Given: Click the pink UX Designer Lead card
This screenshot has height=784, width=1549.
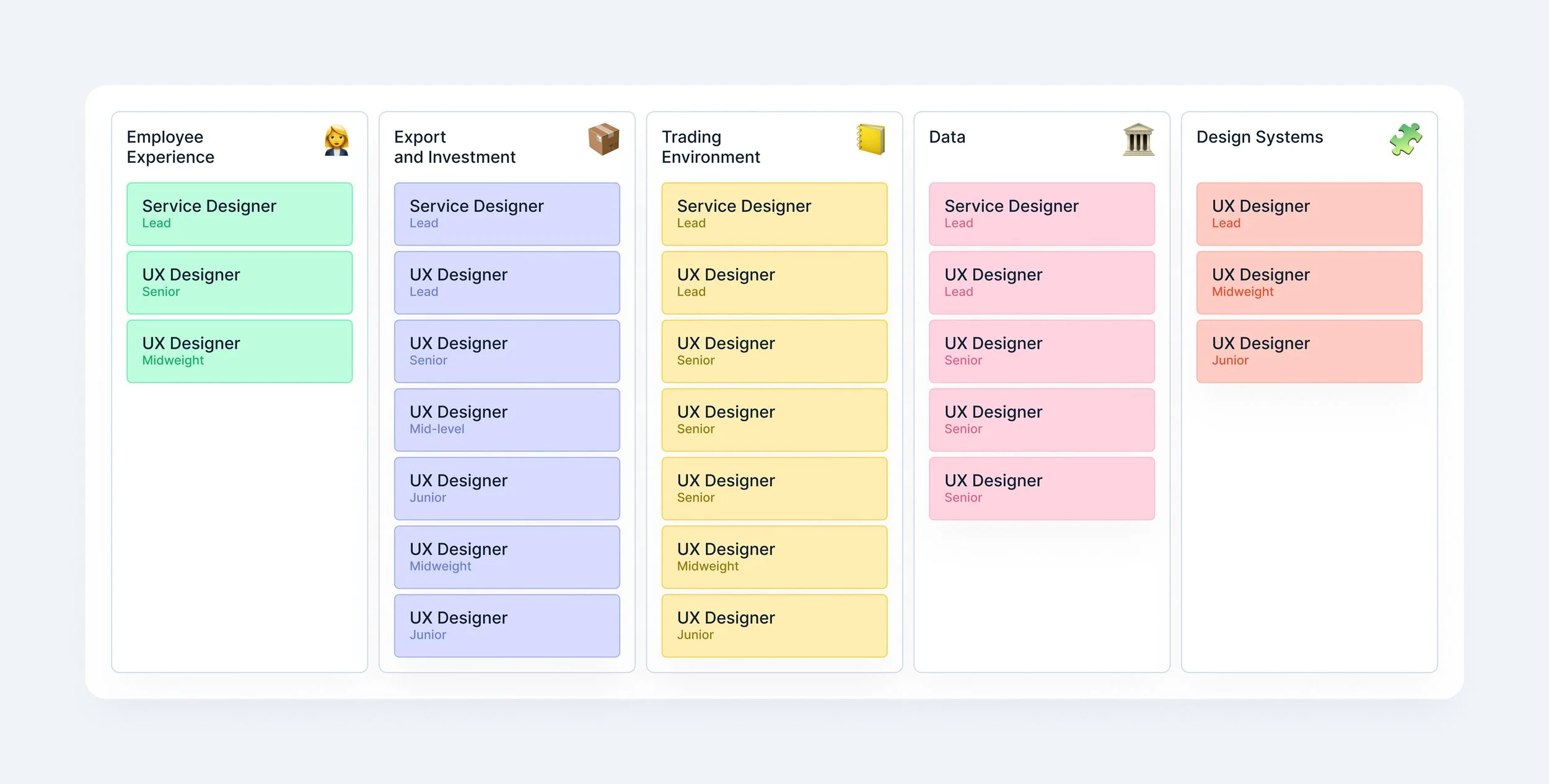Looking at the screenshot, I should 1041,282.
